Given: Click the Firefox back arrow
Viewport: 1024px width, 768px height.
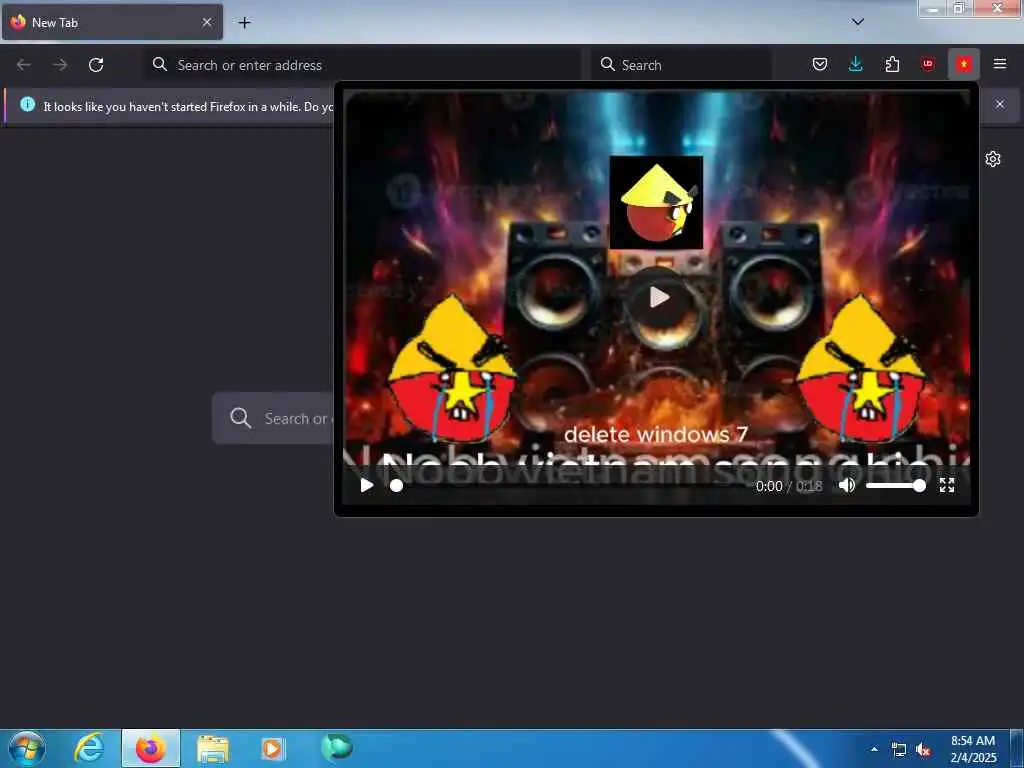Looking at the screenshot, I should tap(24, 65).
